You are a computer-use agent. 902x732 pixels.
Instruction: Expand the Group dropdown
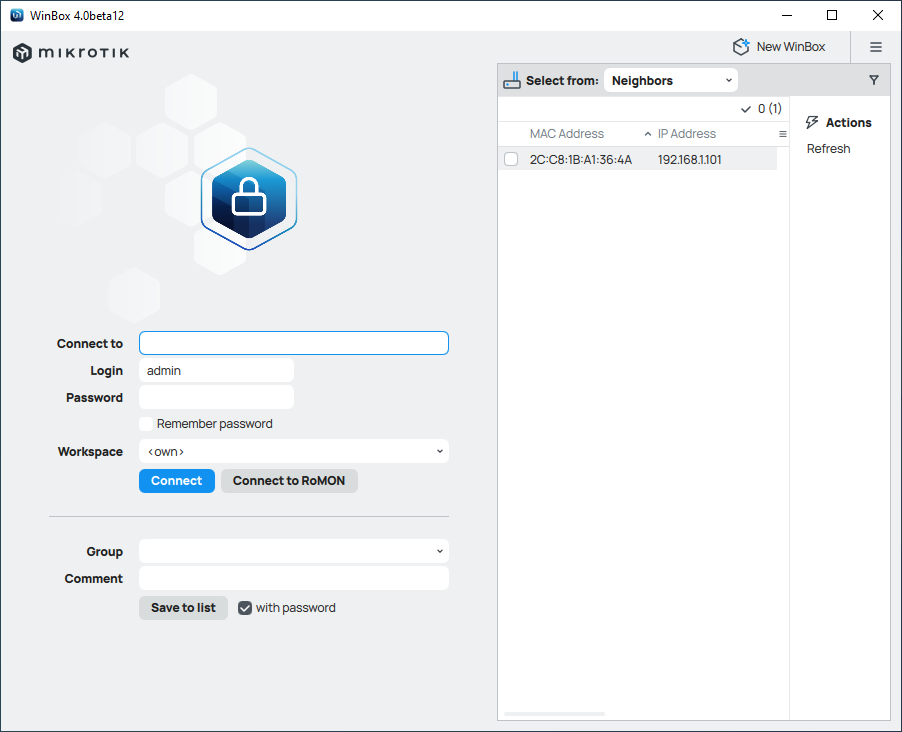pyautogui.click(x=293, y=551)
